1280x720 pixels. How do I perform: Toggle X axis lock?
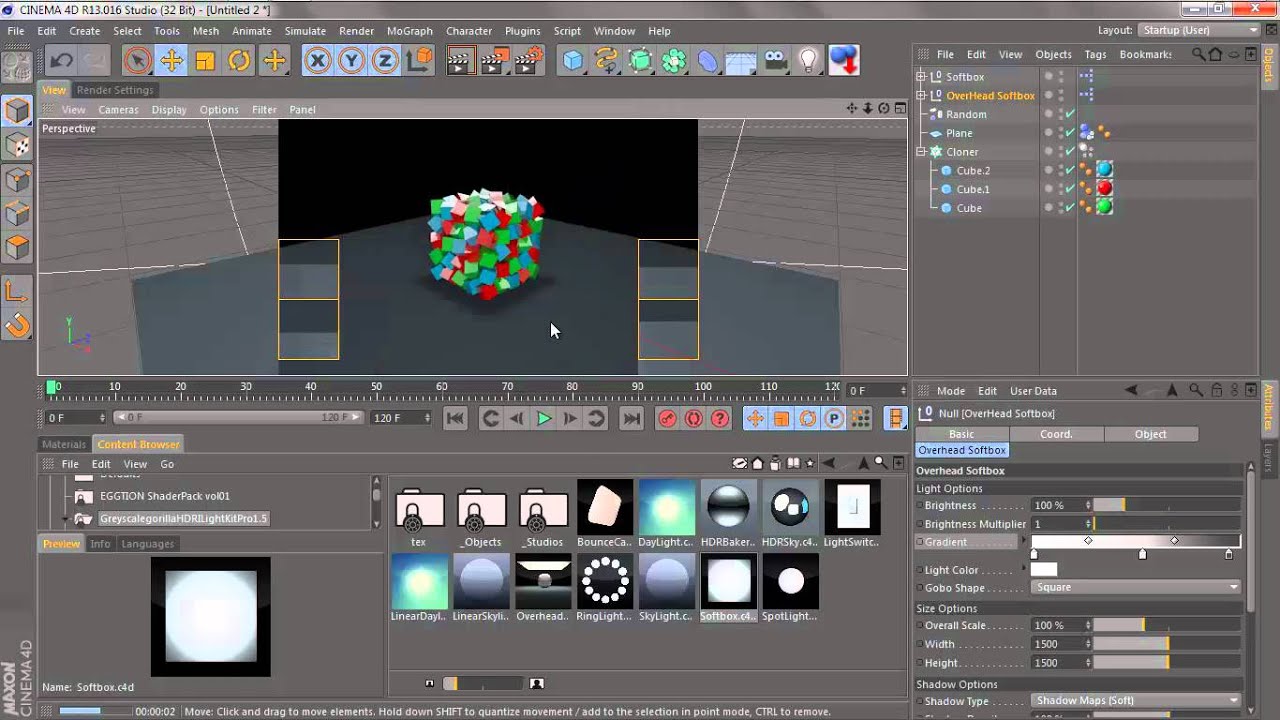[x=318, y=61]
